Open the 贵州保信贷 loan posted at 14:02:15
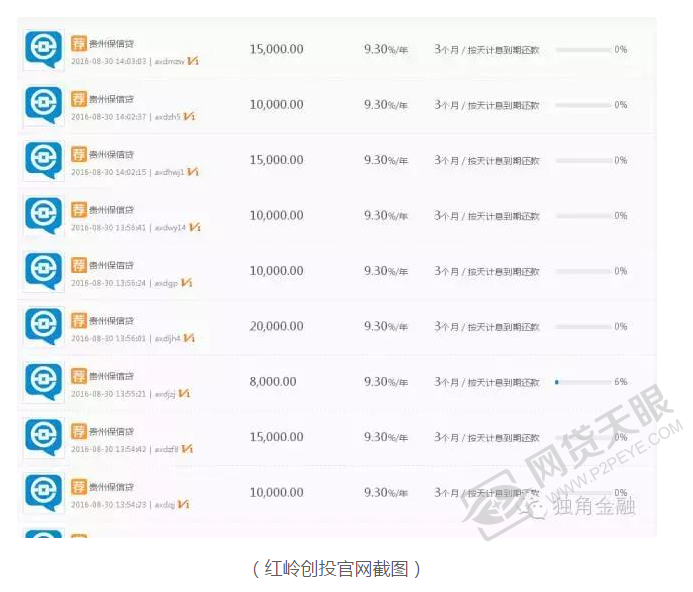This screenshot has width=693, height=592. pyautogui.click(x=111, y=154)
